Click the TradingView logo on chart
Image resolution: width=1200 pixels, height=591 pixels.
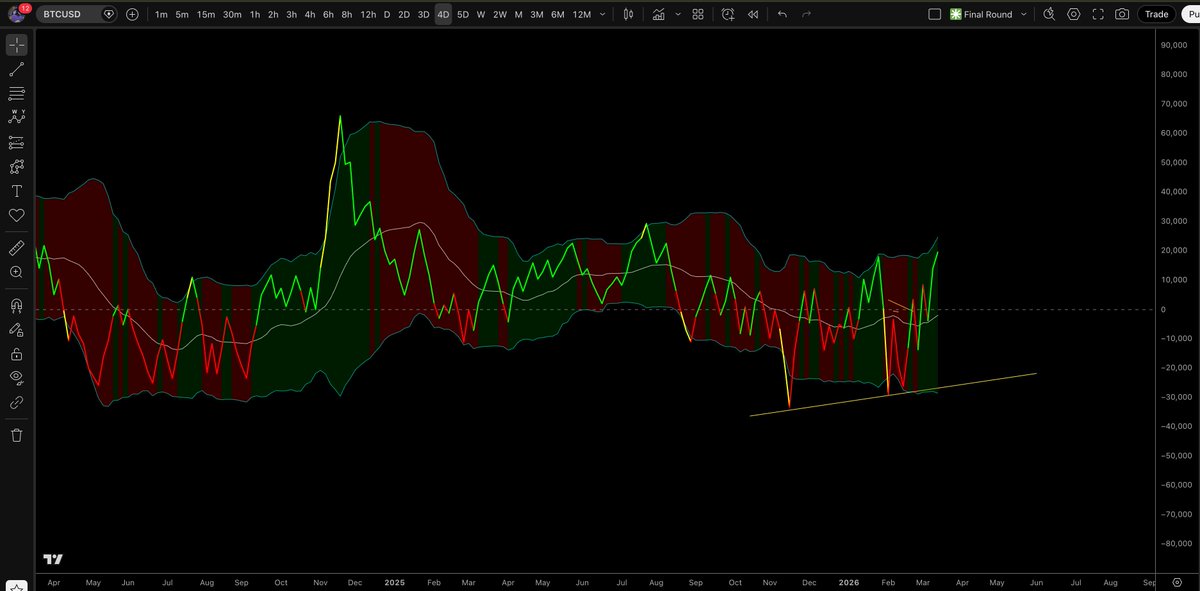click(x=53, y=560)
